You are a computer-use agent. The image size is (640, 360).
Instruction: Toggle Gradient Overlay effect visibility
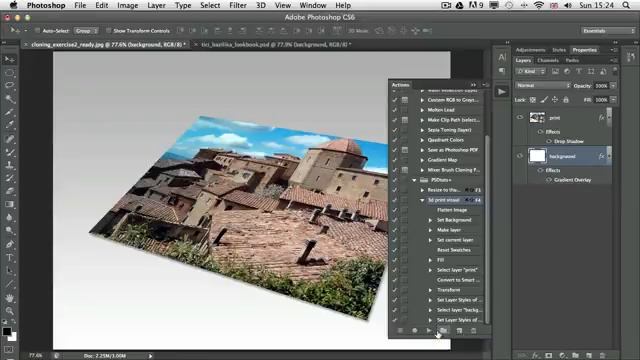click(549, 180)
